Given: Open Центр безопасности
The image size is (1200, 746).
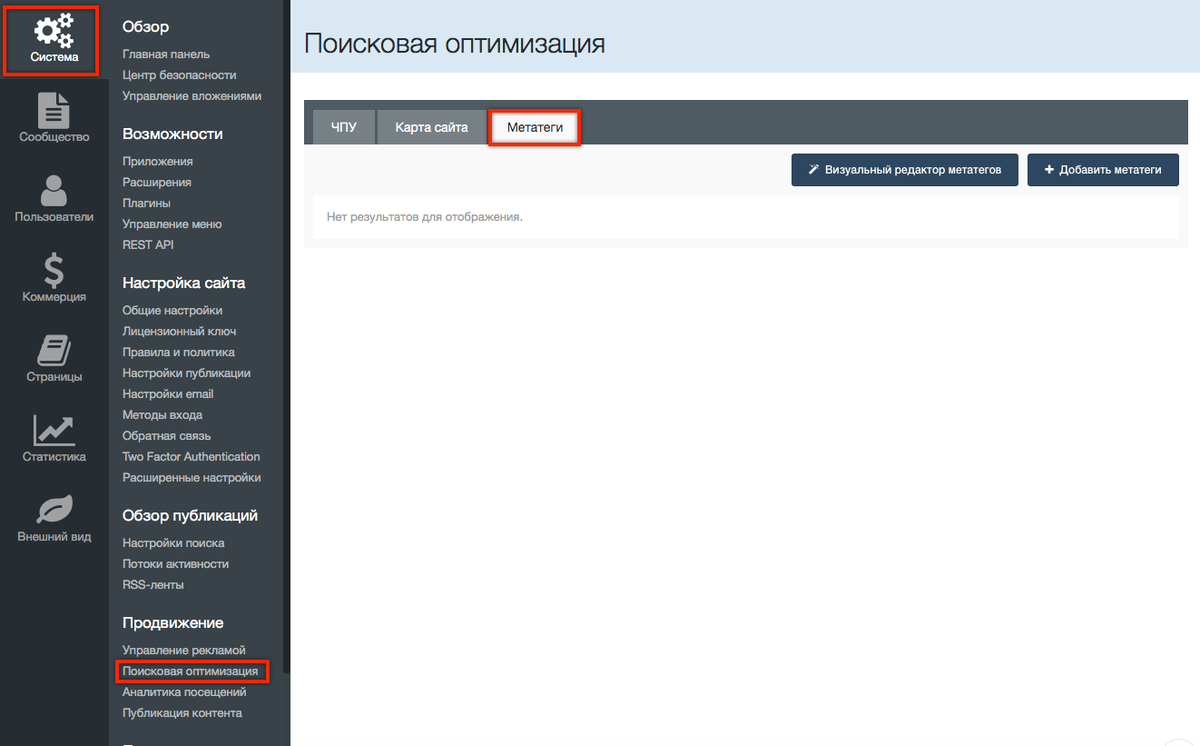Looking at the screenshot, I should click(179, 75).
